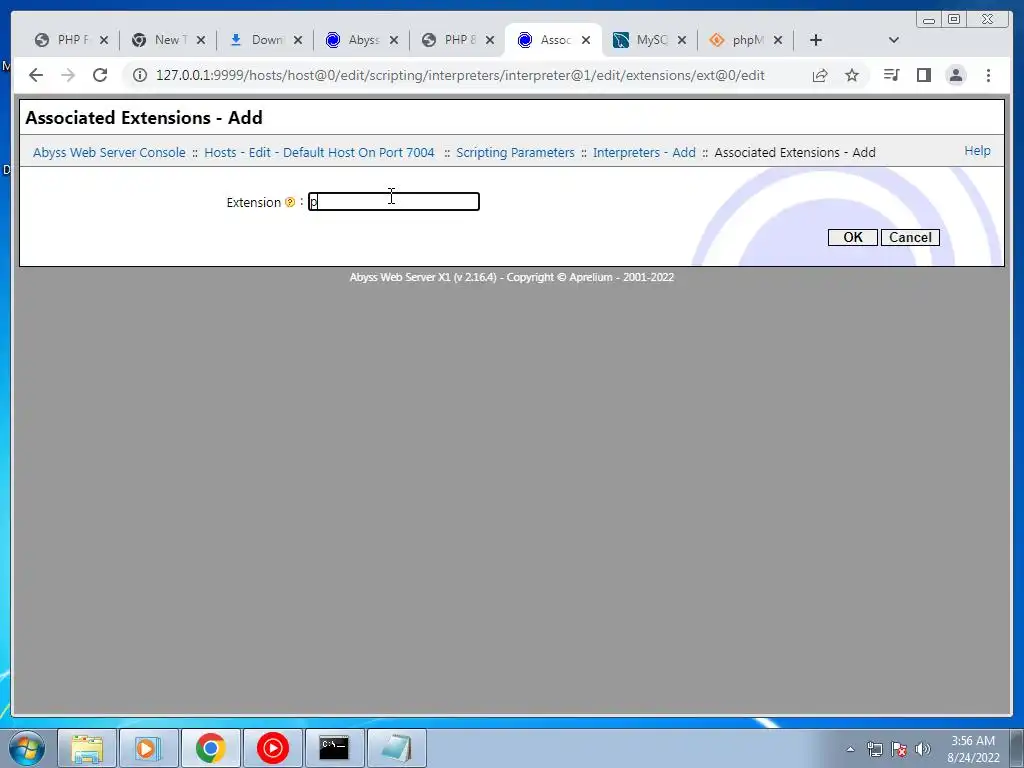This screenshot has width=1024, height=768.
Task: Open Interpreters - Add breadcrumb link
Action: 644,152
